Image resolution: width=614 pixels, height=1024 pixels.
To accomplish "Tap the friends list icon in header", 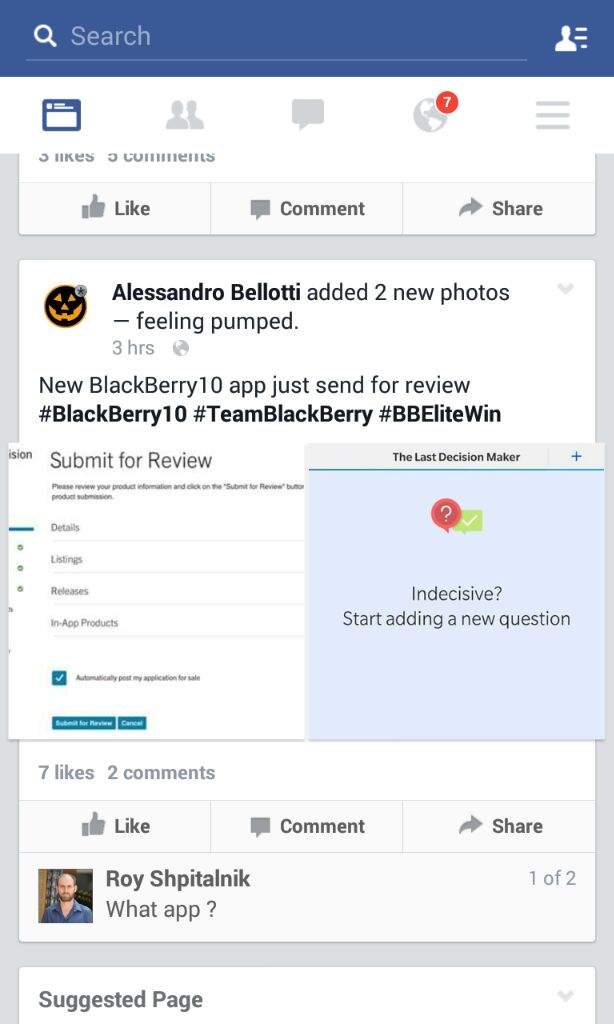I will [571, 38].
